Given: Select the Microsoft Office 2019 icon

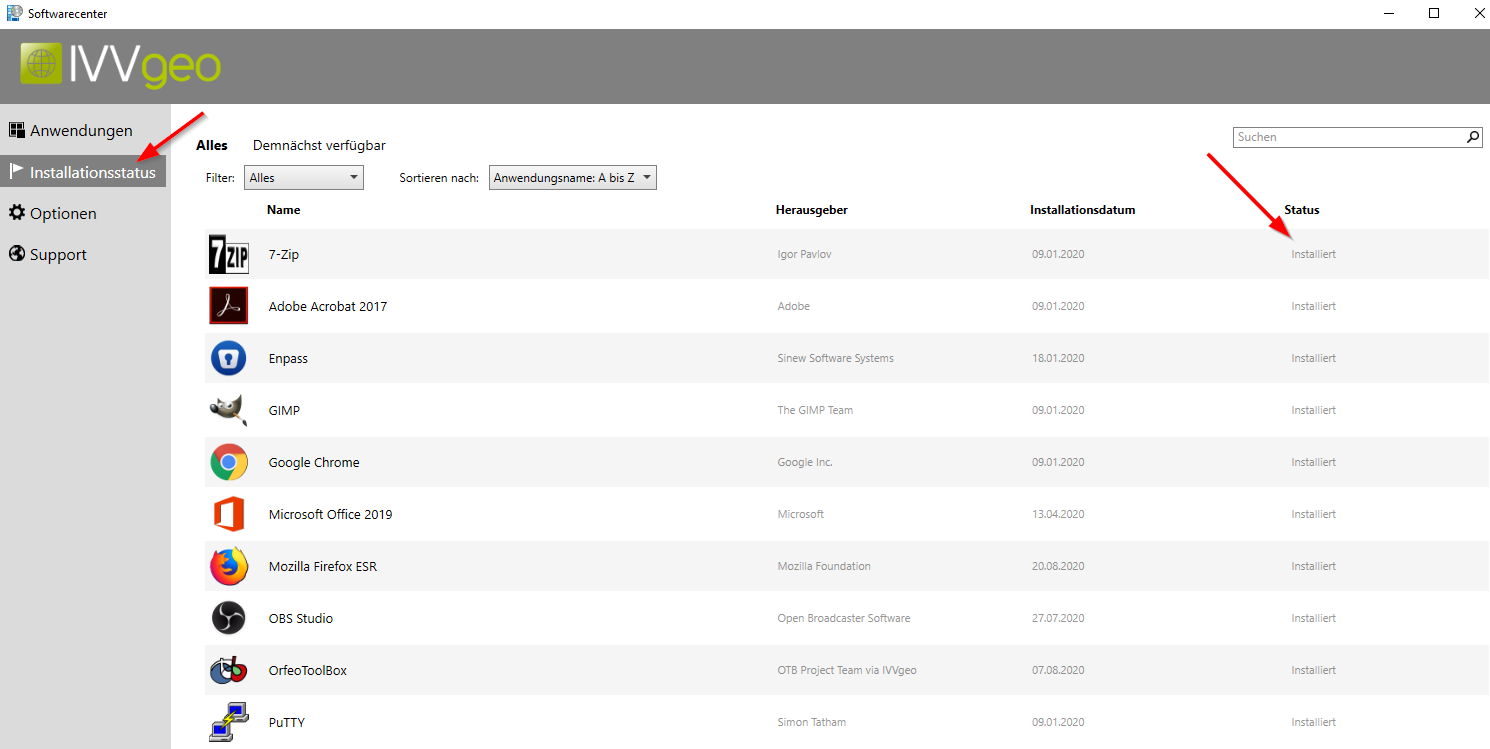Looking at the screenshot, I should (228, 514).
